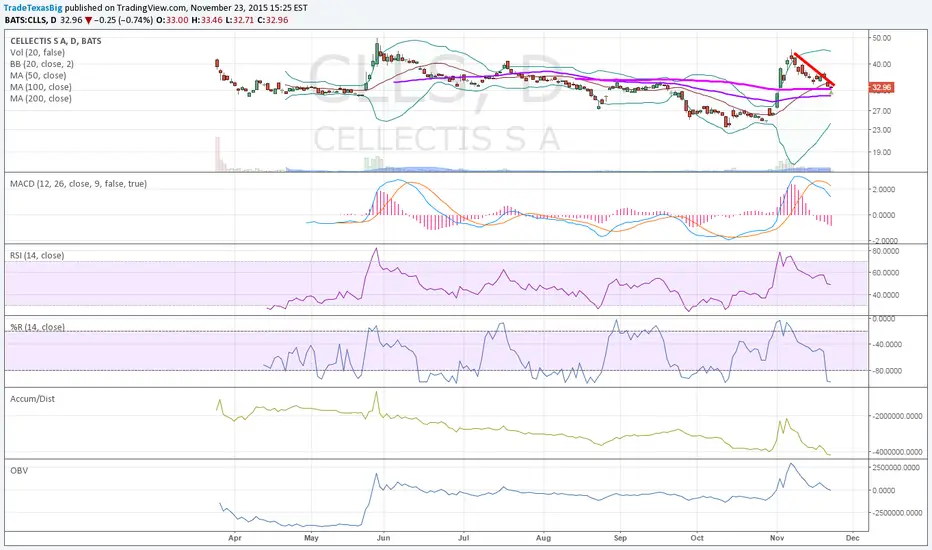The width and height of the screenshot is (932, 550).
Task: Click the -2500000.0000 OBV axis label
Action: tap(897, 513)
